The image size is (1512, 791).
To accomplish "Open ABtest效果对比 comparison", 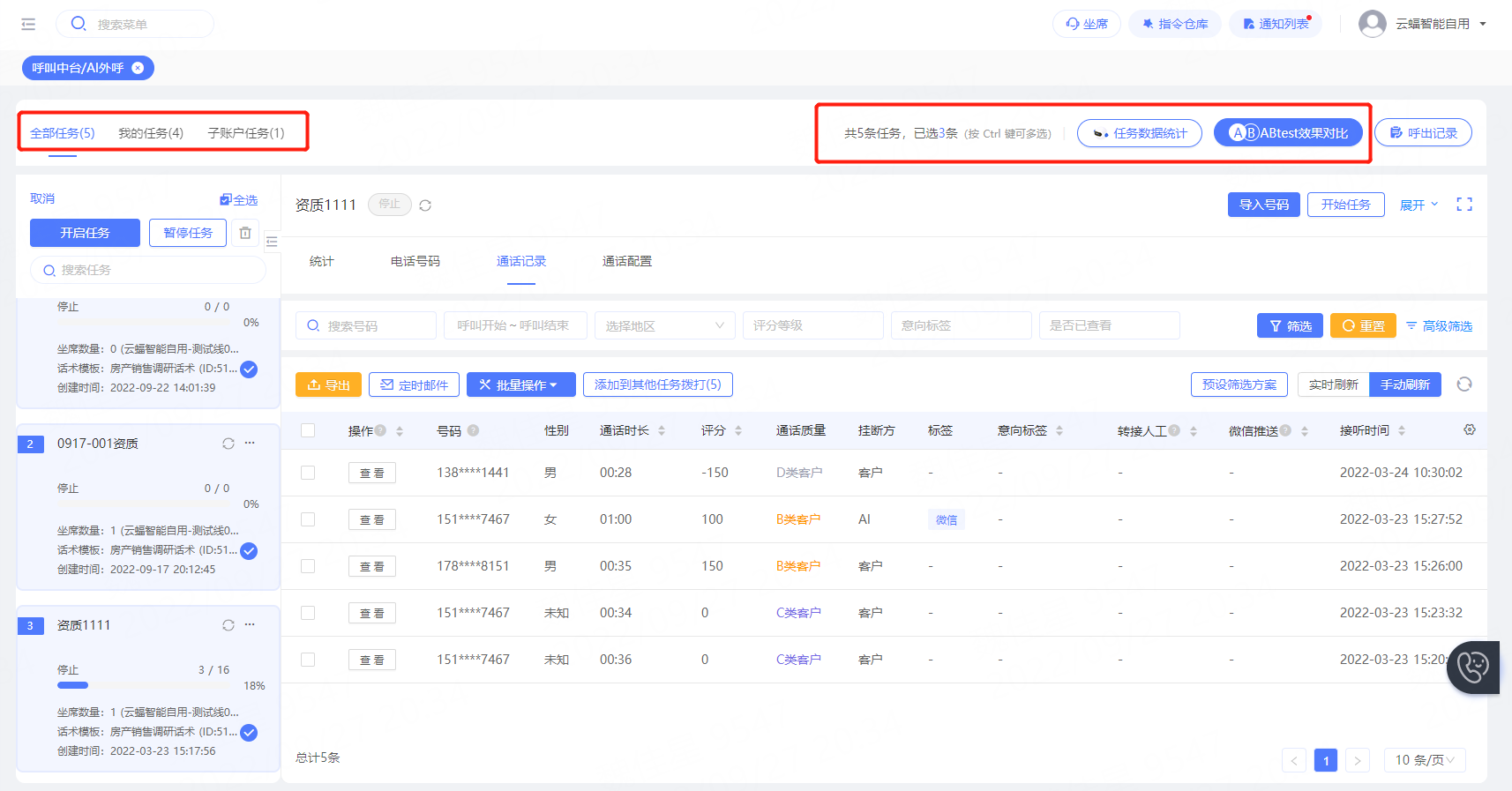I will [x=1289, y=133].
